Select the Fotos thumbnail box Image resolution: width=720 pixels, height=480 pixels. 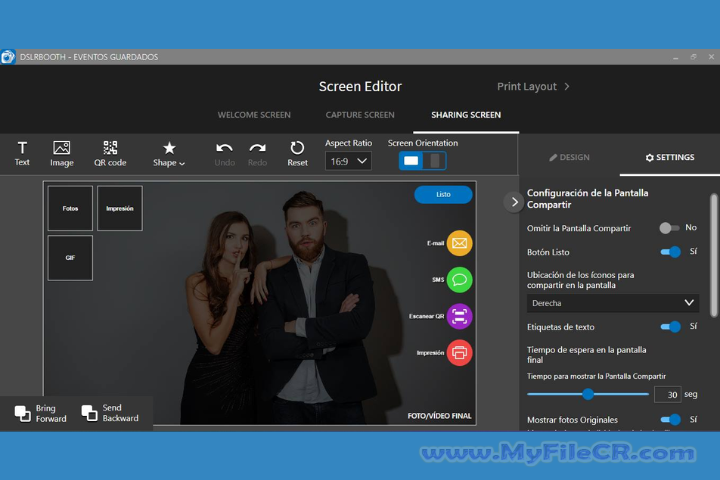(x=70, y=208)
